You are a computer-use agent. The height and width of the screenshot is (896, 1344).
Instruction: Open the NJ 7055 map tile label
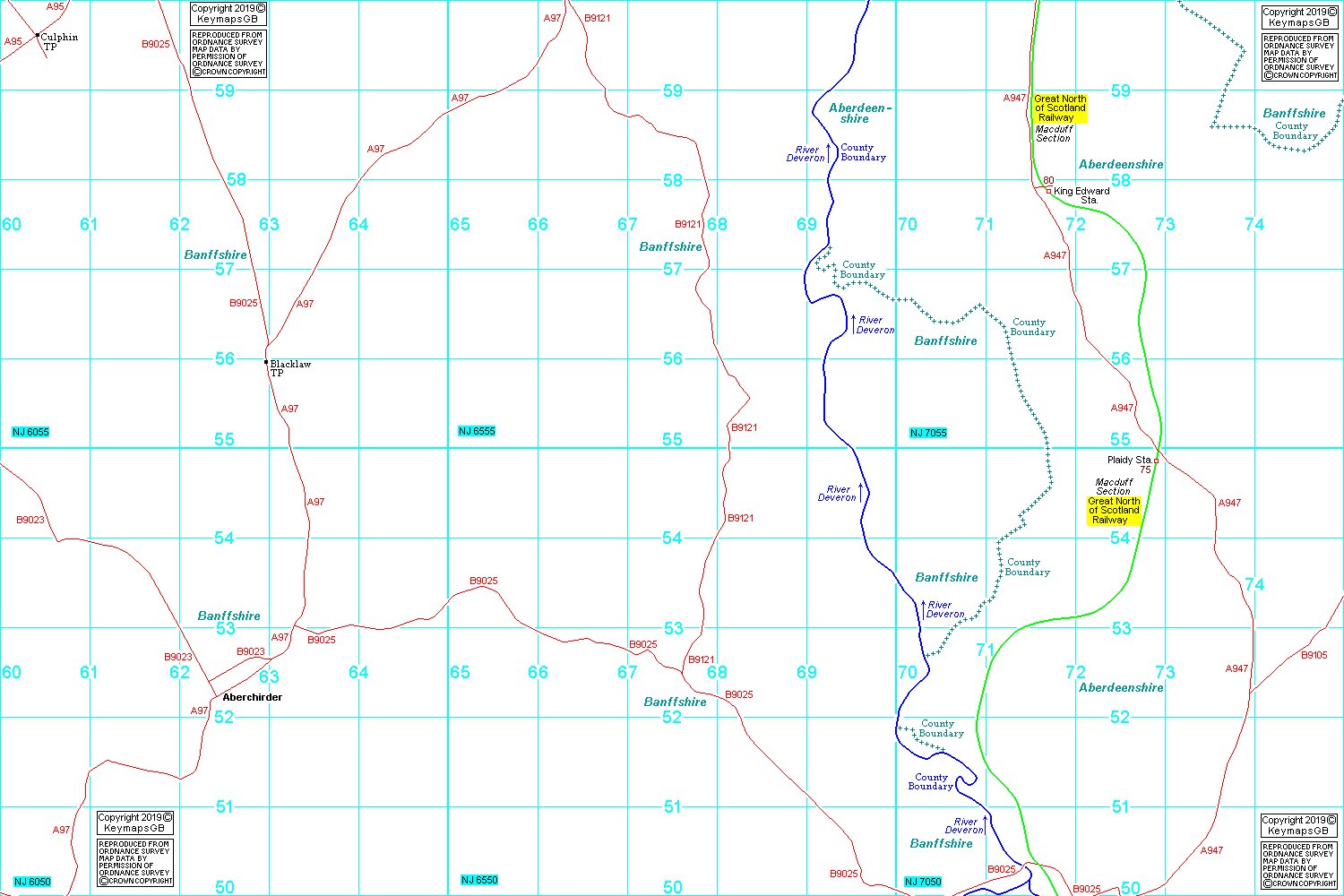(928, 433)
